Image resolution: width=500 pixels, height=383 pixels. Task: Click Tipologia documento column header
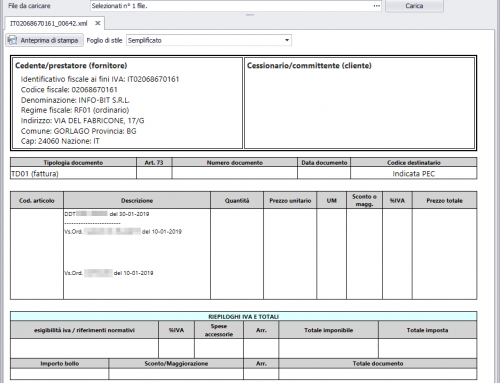pyautogui.click(x=73, y=163)
